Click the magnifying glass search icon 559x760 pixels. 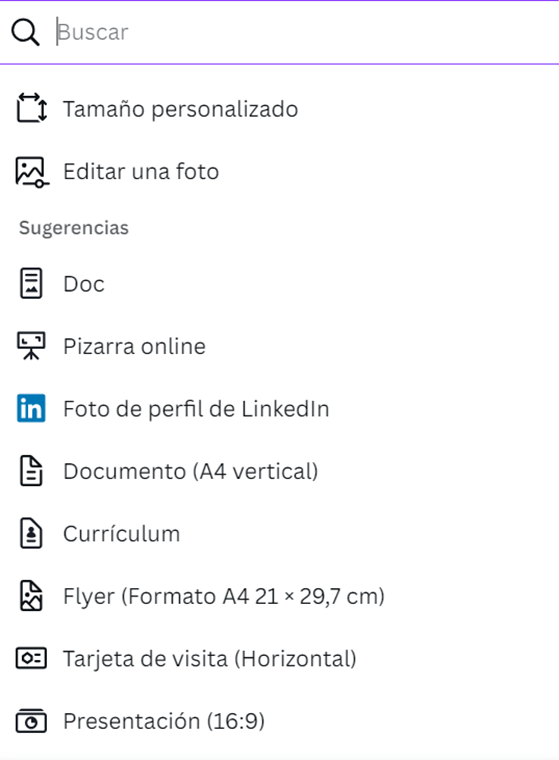(x=25, y=32)
